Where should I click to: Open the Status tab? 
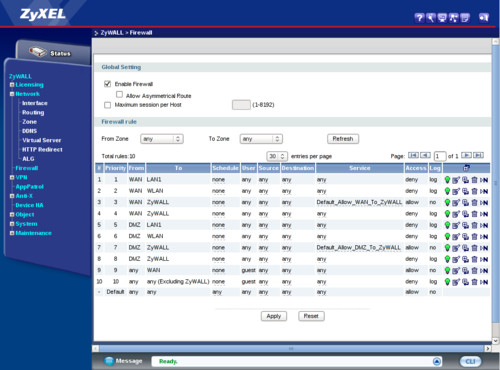click(53, 53)
